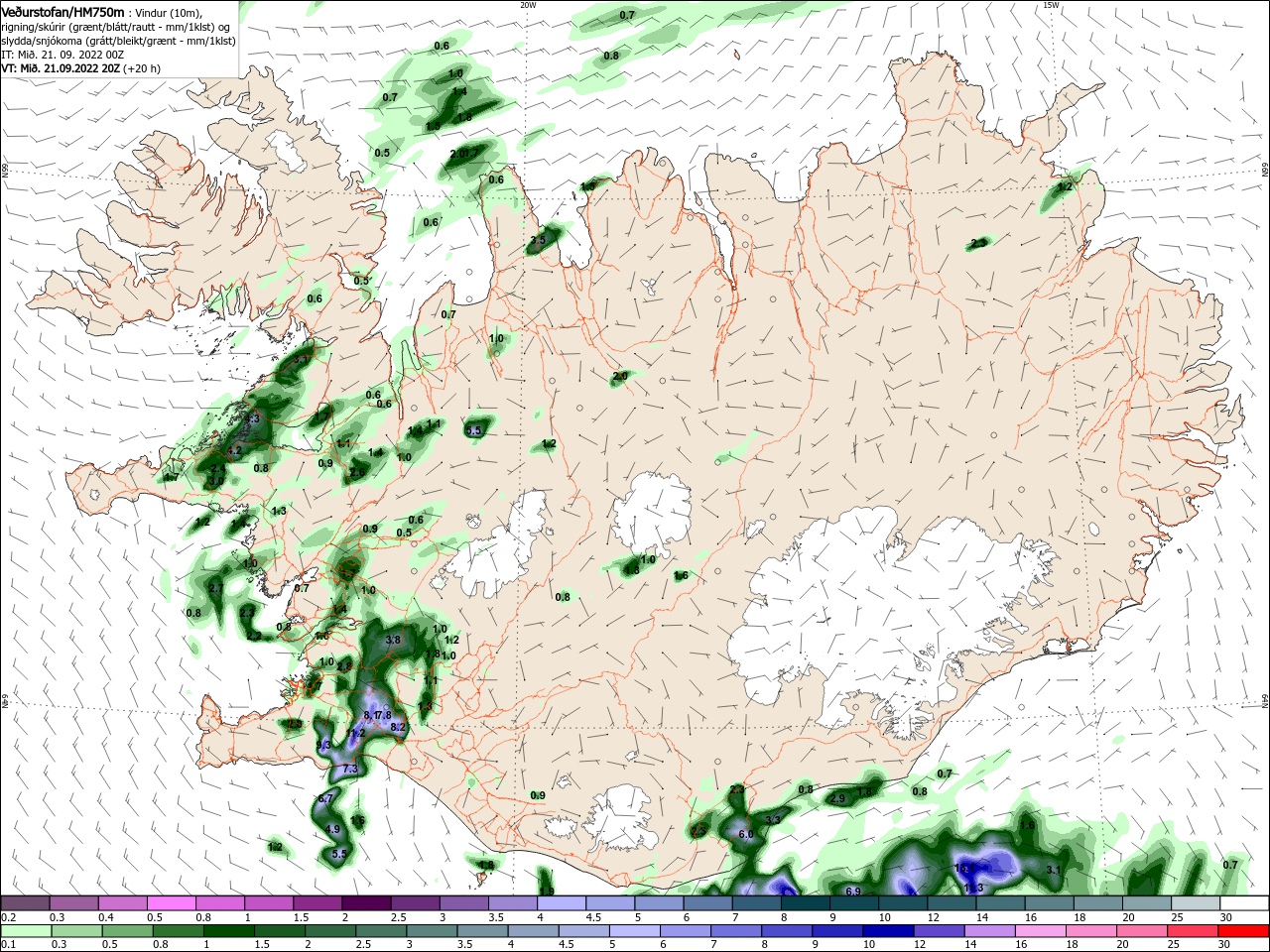This screenshot has width=1270, height=952.
Task: Click the 20W longitude label
Action: (x=528, y=5)
